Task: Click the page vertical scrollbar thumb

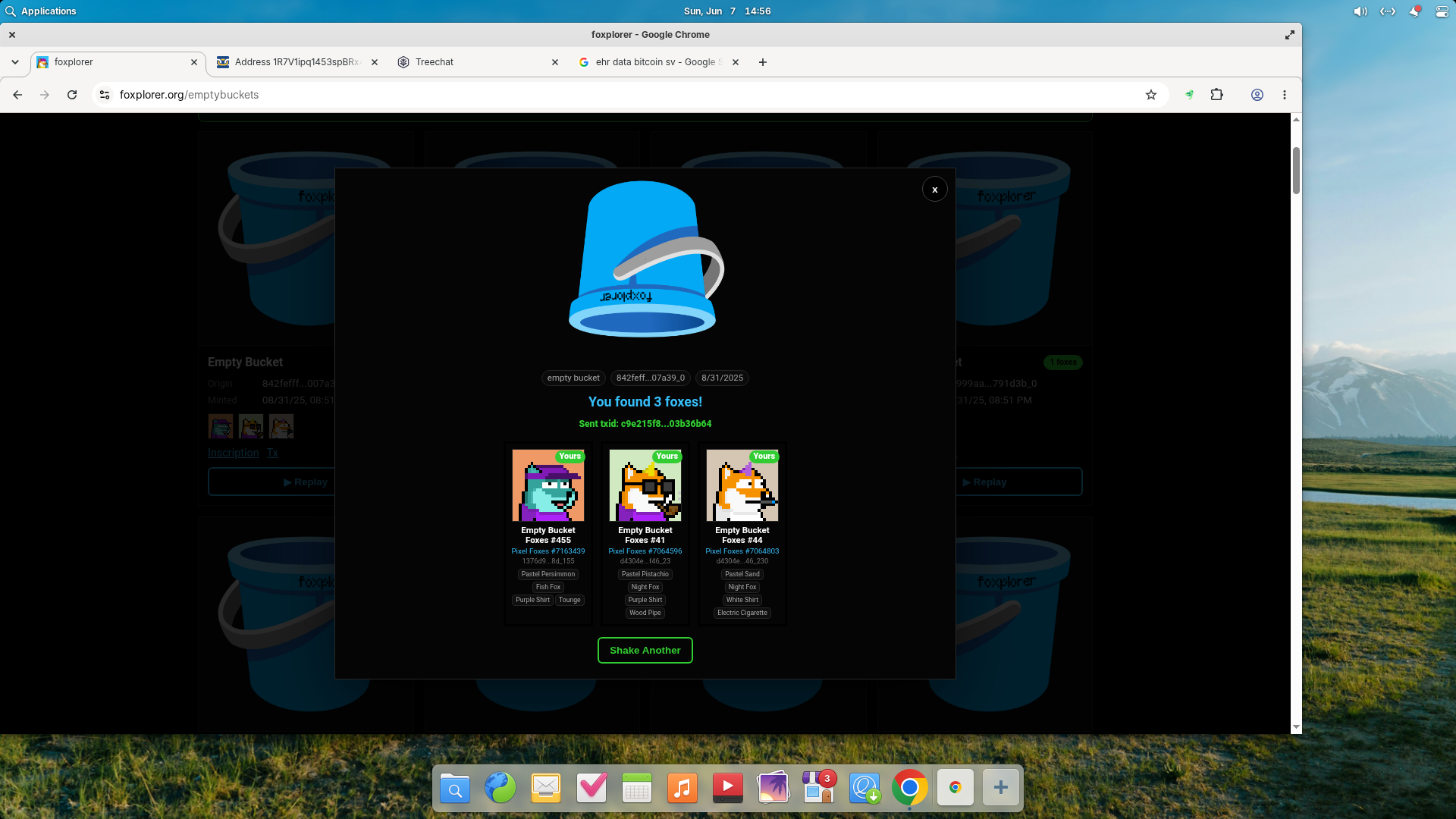Action: (x=1296, y=170)
